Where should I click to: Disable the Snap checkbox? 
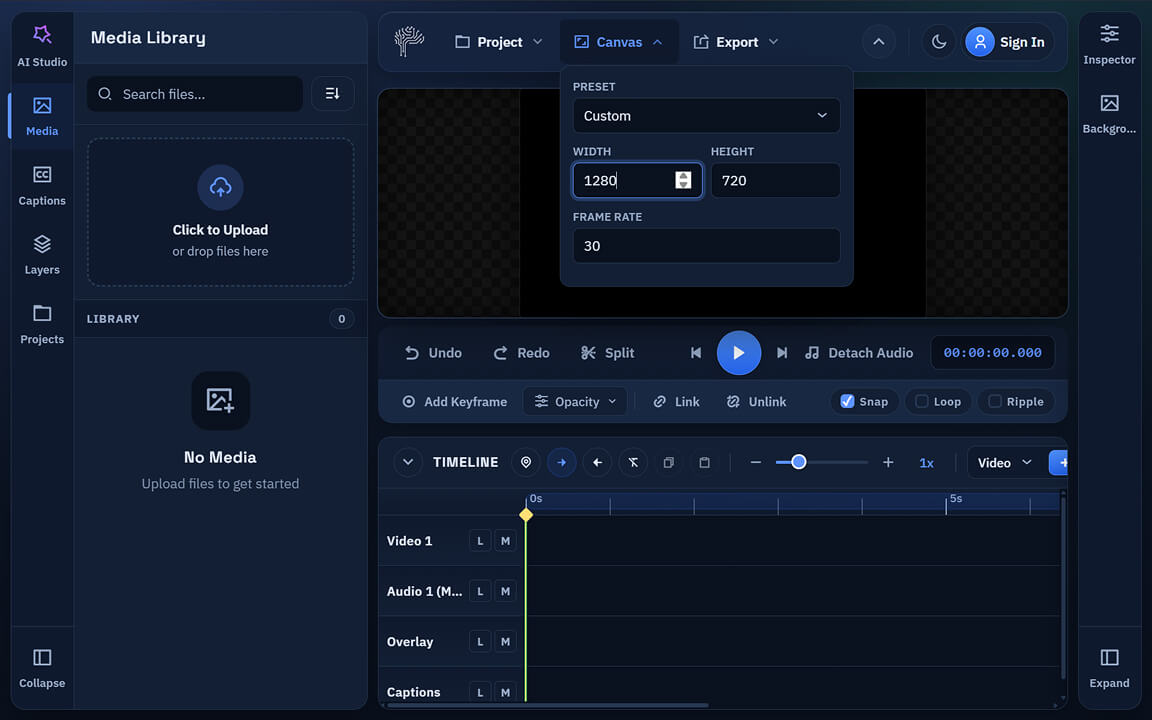847,401
